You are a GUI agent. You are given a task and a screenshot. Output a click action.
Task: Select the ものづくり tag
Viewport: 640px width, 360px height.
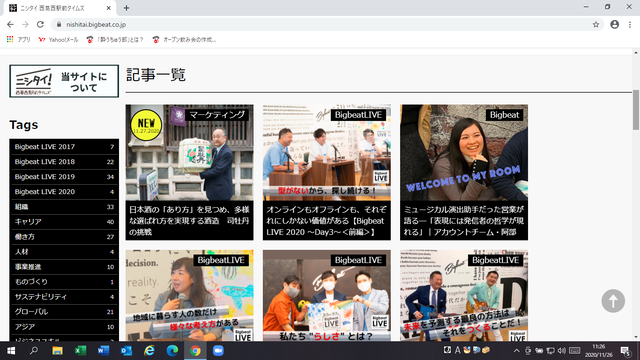pos(64,282)
